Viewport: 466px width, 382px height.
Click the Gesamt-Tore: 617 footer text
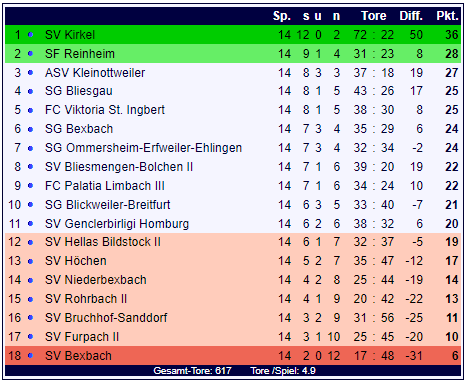click(192, 371)
